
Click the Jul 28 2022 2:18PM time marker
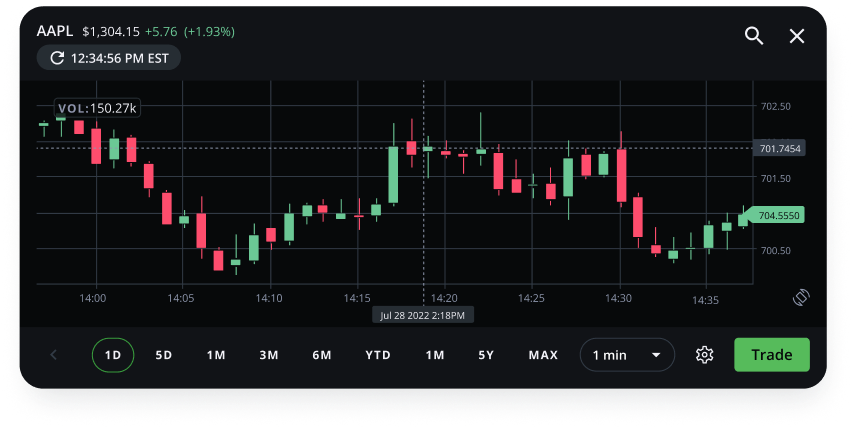pyautogui.click(x=423, y=315)
